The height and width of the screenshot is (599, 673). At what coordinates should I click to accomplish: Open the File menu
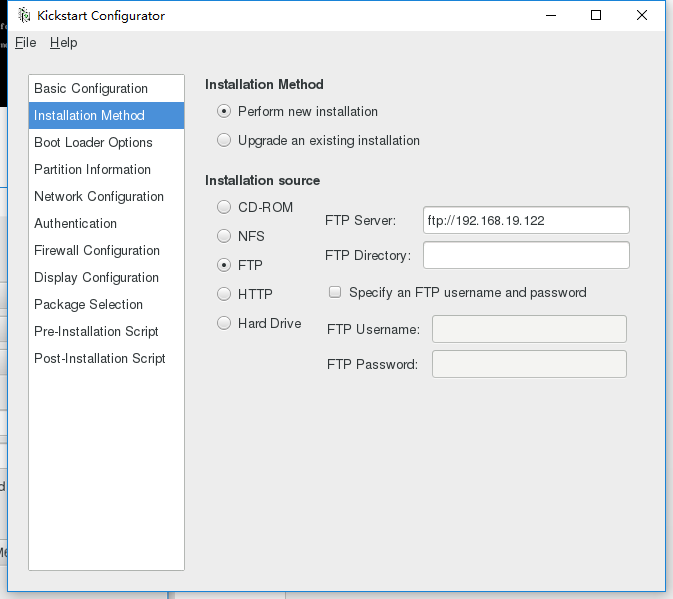click(x=25, y=43)
